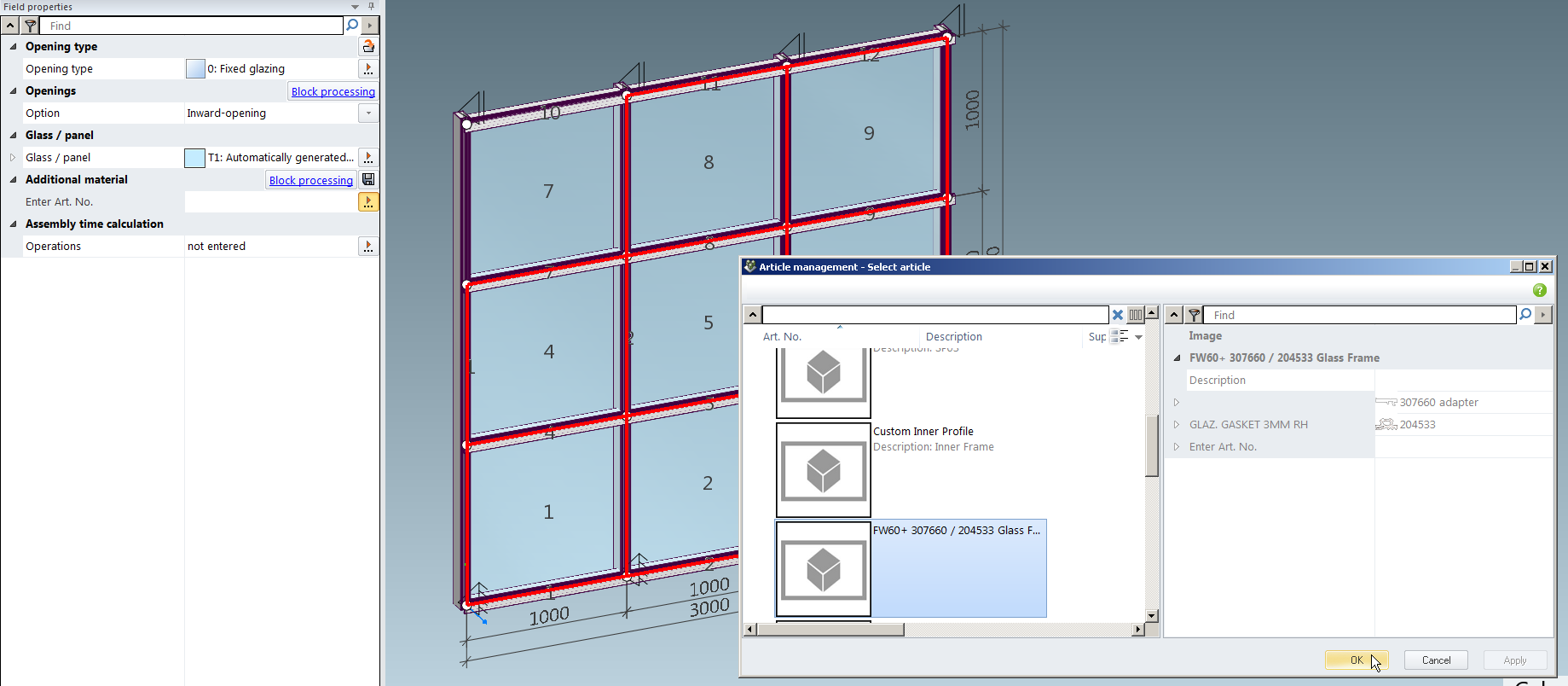Clear the article search with the blue X
The height and width of the screenshot is (686, 1568).
(1117, 315)
